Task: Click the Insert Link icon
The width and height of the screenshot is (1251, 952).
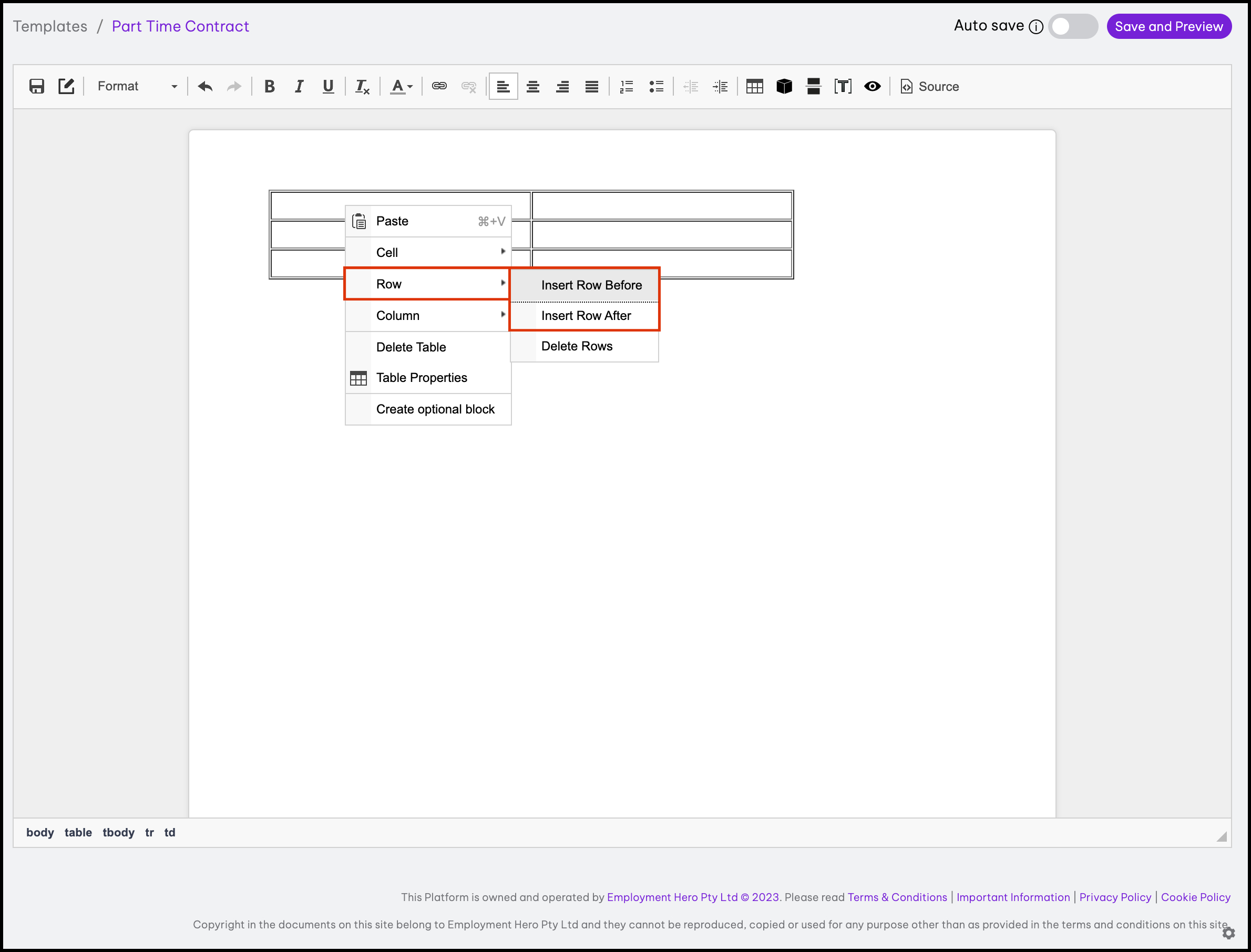Action: pyautogui.click(x=439, y=86)
